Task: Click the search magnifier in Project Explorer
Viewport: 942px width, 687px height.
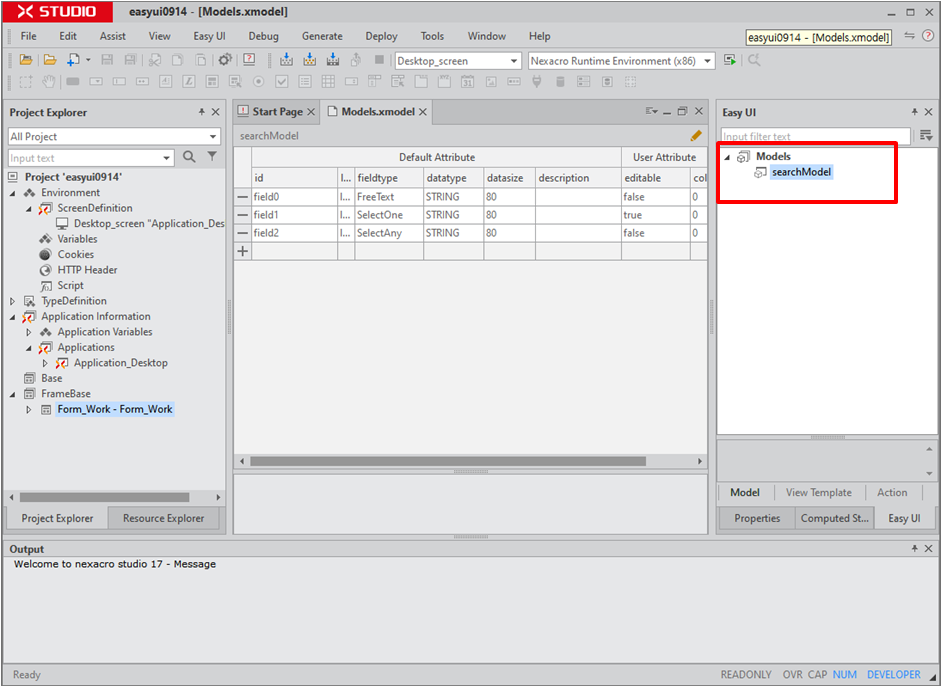Action: coord(189,157)
